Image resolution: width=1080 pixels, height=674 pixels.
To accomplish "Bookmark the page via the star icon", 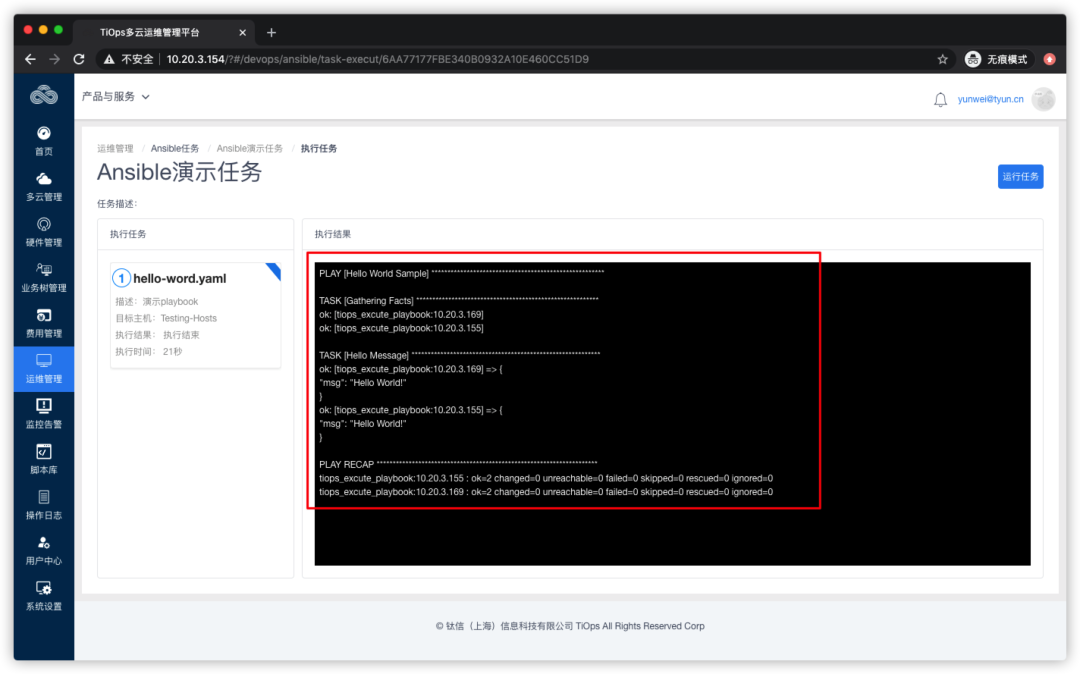I will pyautogui.click(x=941, y=59).
